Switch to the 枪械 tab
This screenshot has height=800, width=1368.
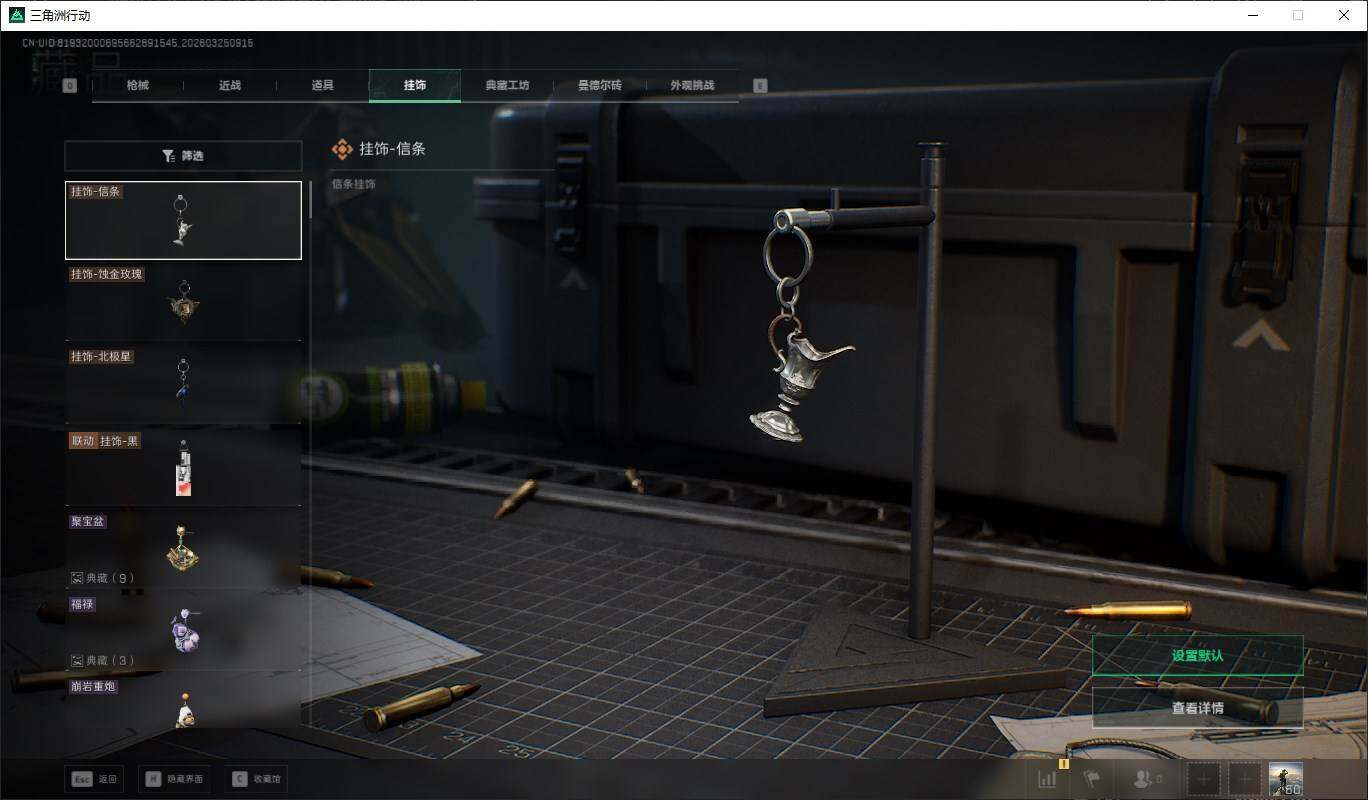pyautogui.click(x=138, y=86)
